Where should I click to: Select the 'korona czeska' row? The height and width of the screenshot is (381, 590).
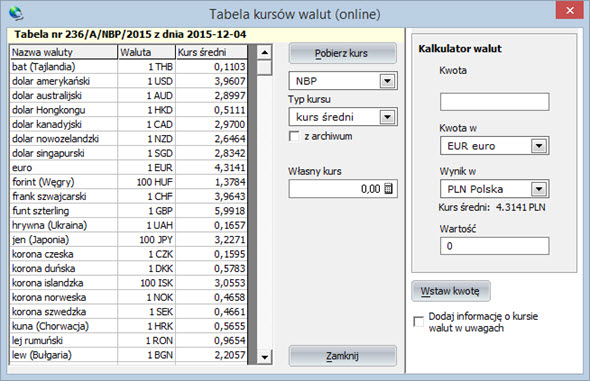pos(128,254)
